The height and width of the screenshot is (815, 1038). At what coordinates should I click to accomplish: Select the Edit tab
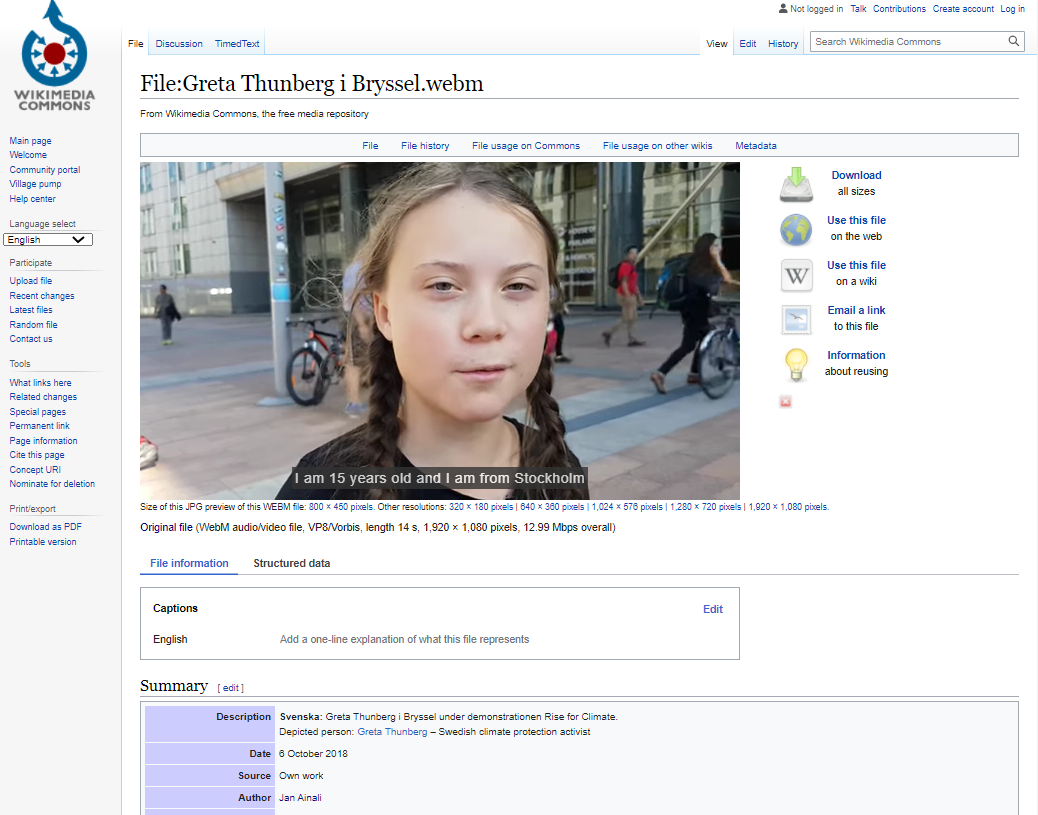tap(747, 44)
